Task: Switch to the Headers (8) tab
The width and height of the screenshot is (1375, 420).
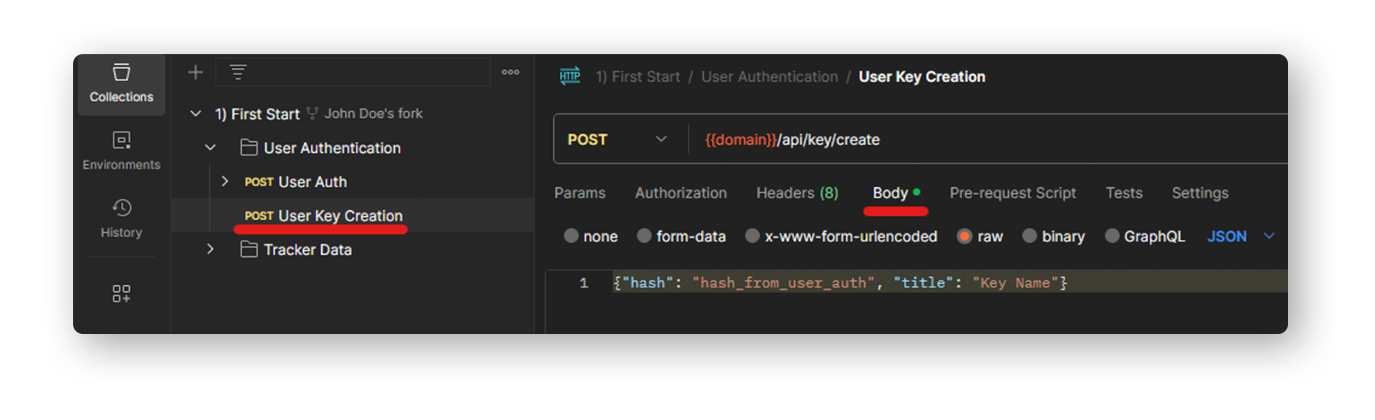Action: 797,193
